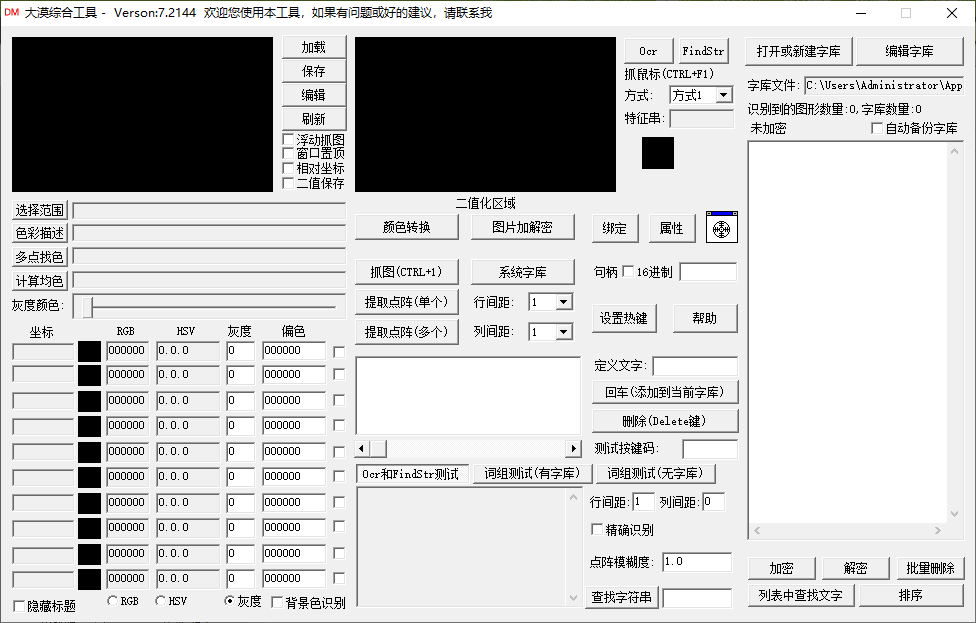The height and width of the screenshot is (623, 976).
Task: Click the DM app icon in title bar
Action: pos(11,12)
